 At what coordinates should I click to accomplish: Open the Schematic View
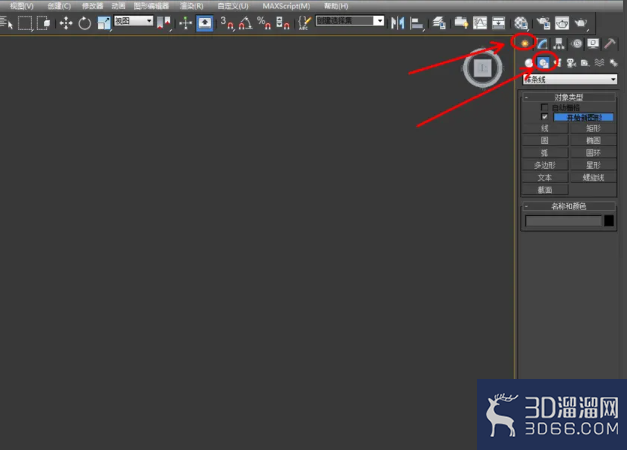(x=498, y=23)
